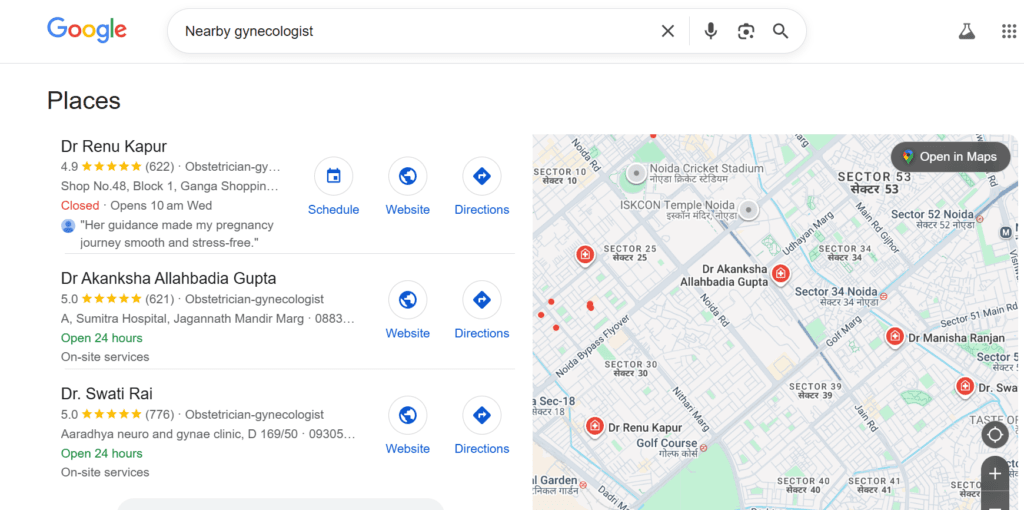Click Noida Cricket Stadium map marker
The image size is (1024, 510).
[635, 174]
